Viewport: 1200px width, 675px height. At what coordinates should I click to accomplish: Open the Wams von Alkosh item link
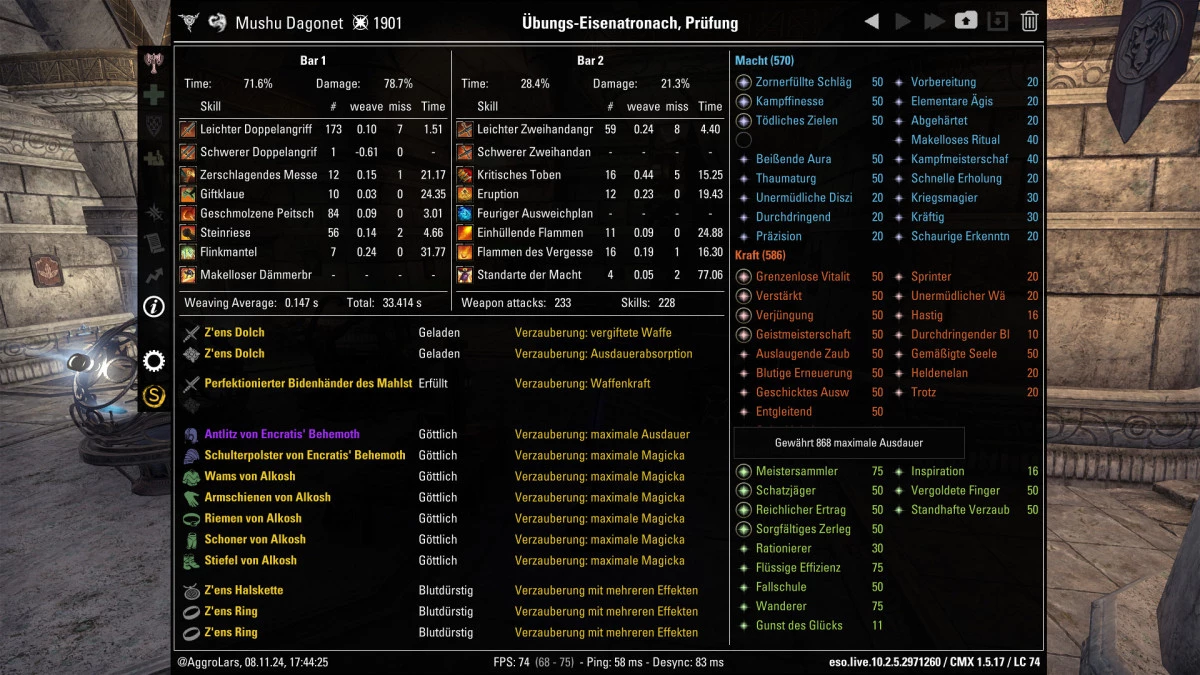250,476
